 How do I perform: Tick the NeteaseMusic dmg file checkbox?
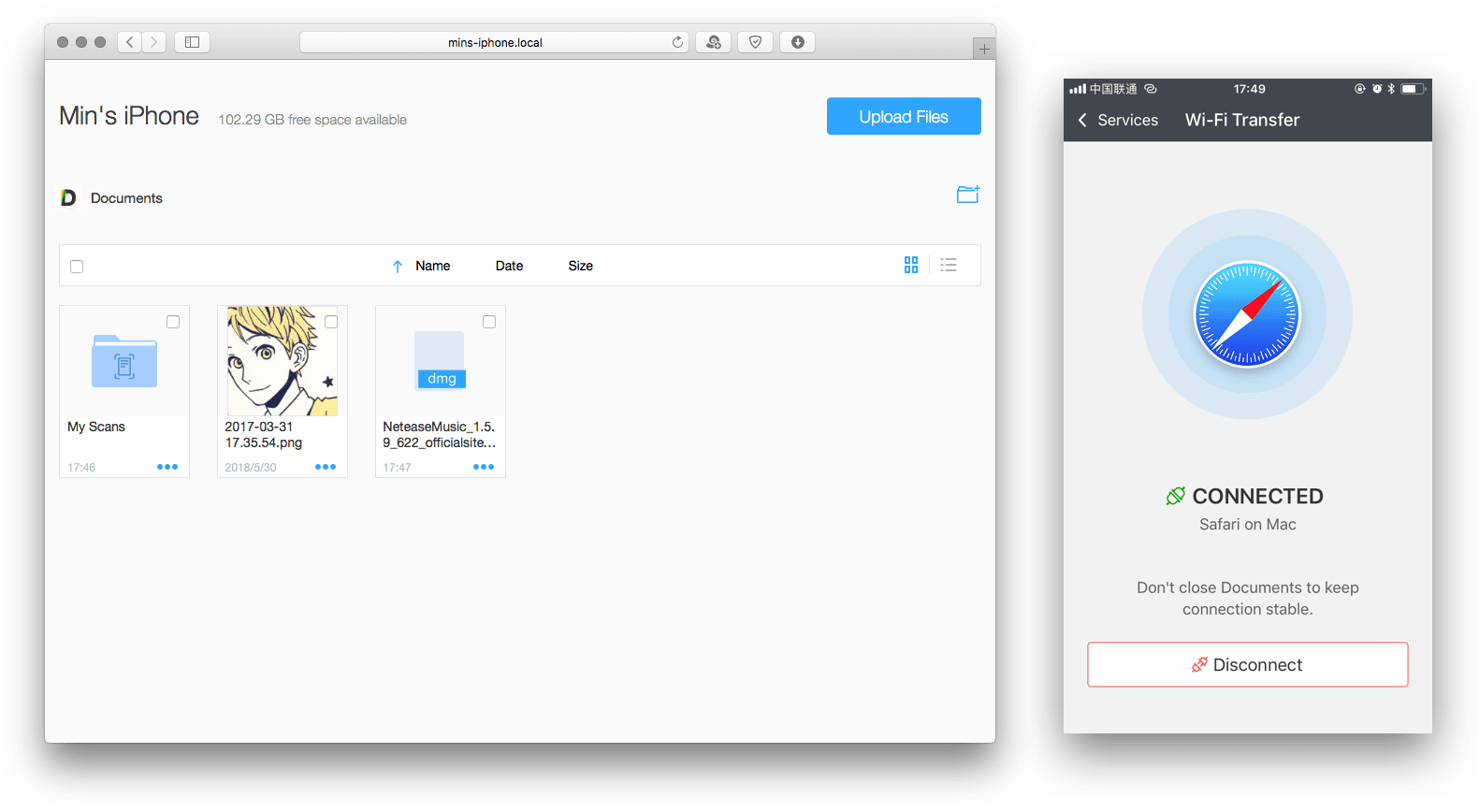click(489, 322)
